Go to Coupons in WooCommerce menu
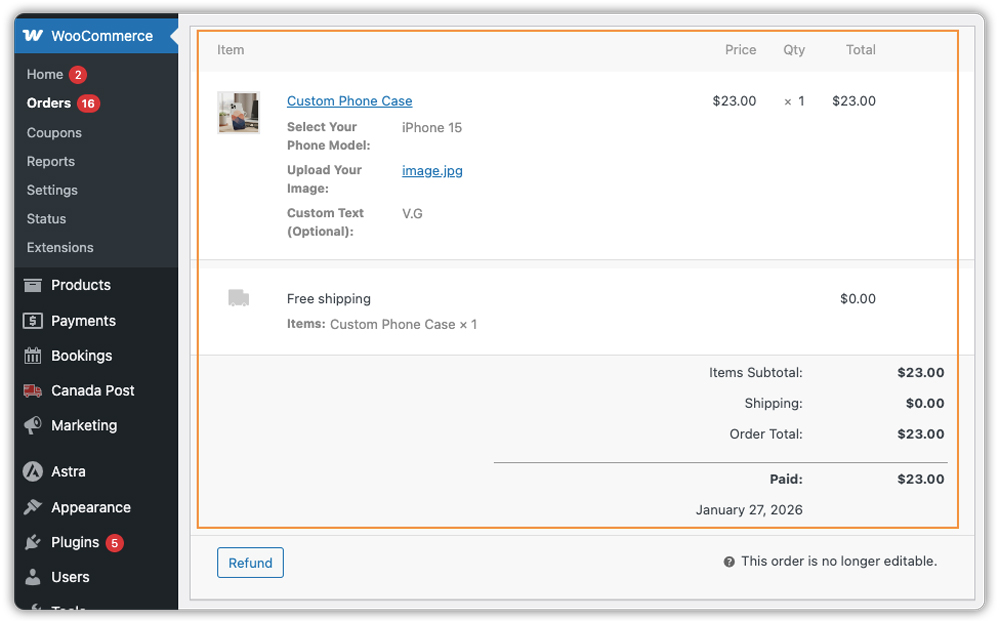This screenshot has height=621, width=1000. [x=54, y=133]
